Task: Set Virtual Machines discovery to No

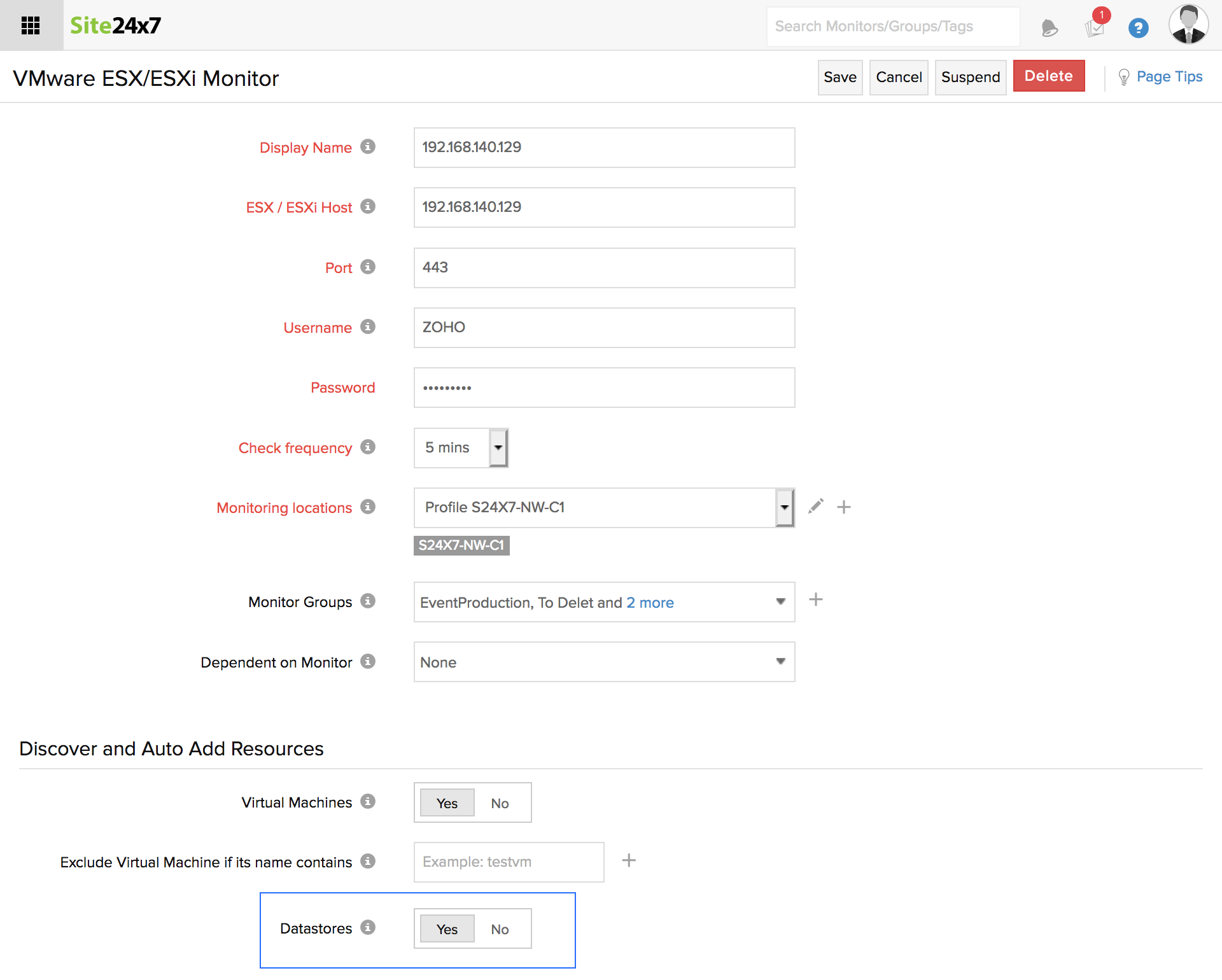Action: pos(500,803)
